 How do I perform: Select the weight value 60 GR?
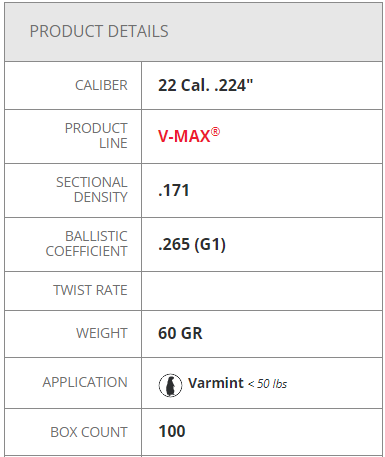click(x=180, y=333)
